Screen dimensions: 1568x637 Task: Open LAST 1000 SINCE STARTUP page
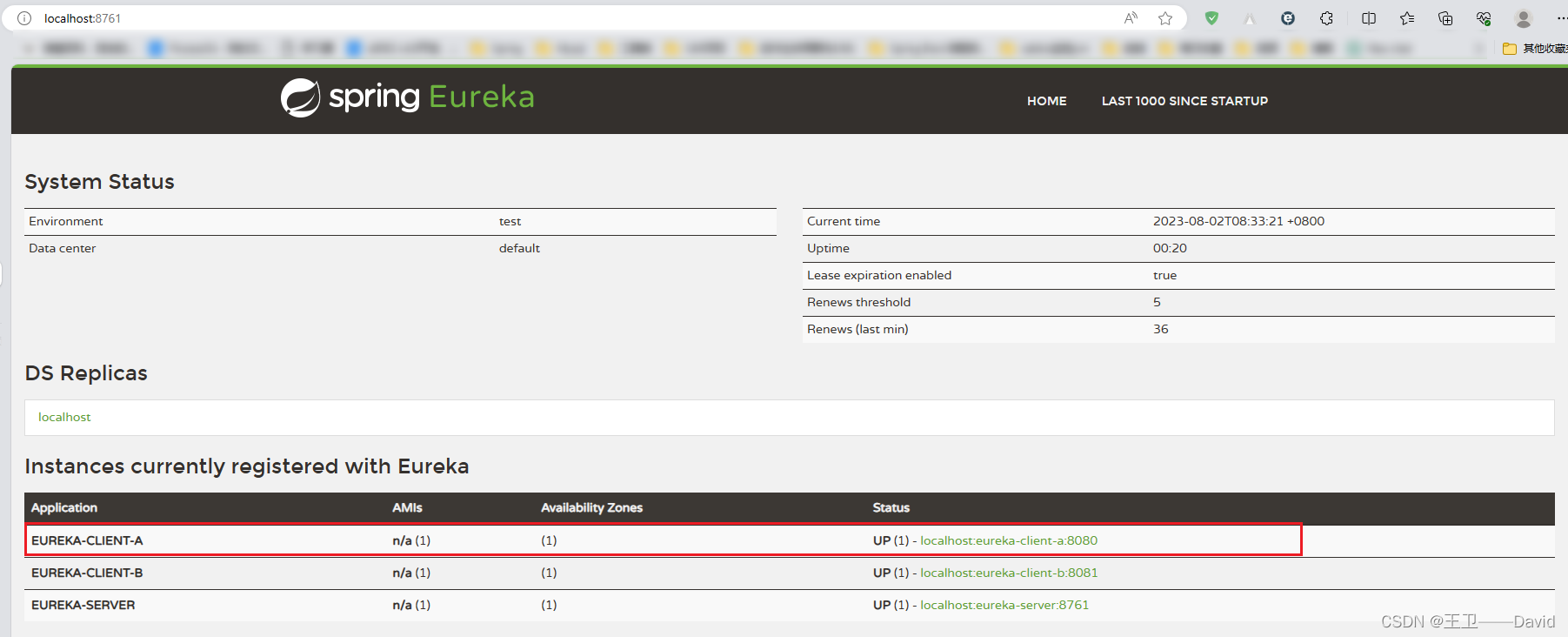[1184, 101]
